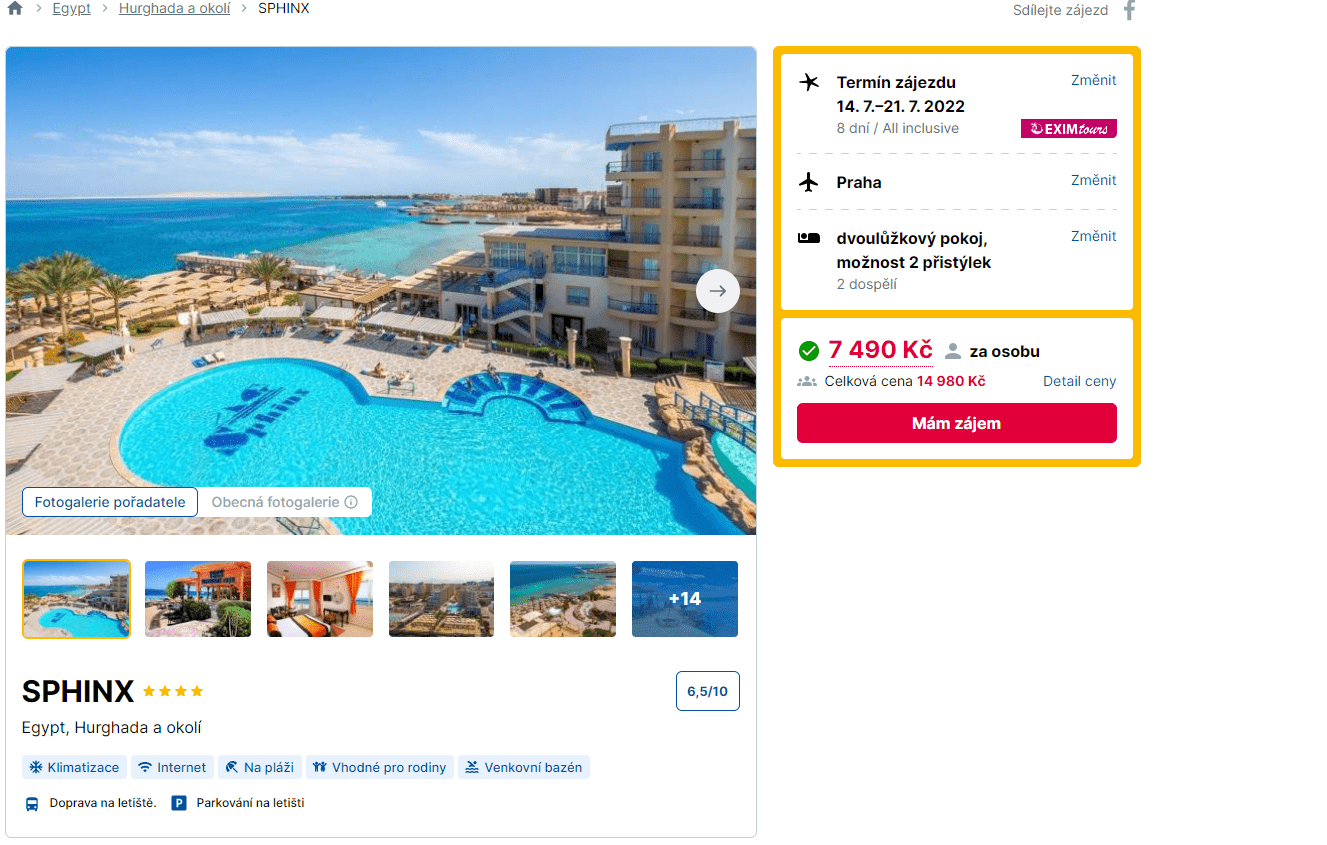Open the Hurghada a okolí breadcrumb link

point(174,8)
